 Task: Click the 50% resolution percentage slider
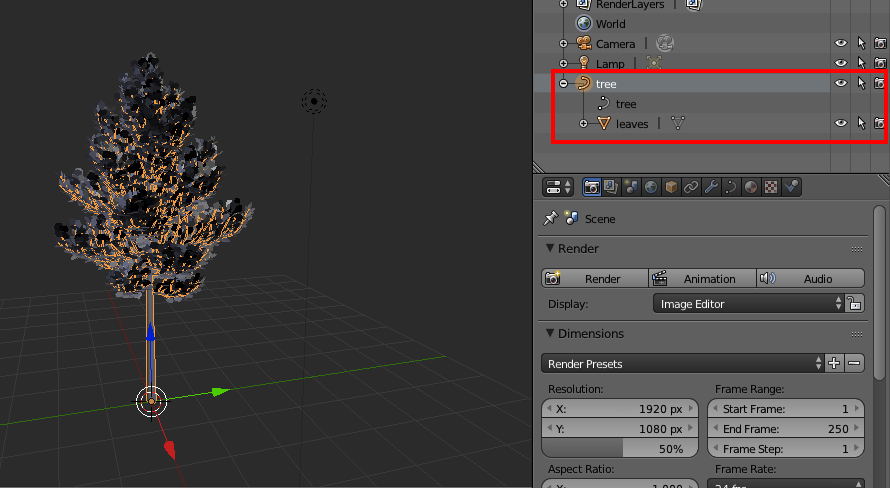pyautogui.click(x=620, y=449)
